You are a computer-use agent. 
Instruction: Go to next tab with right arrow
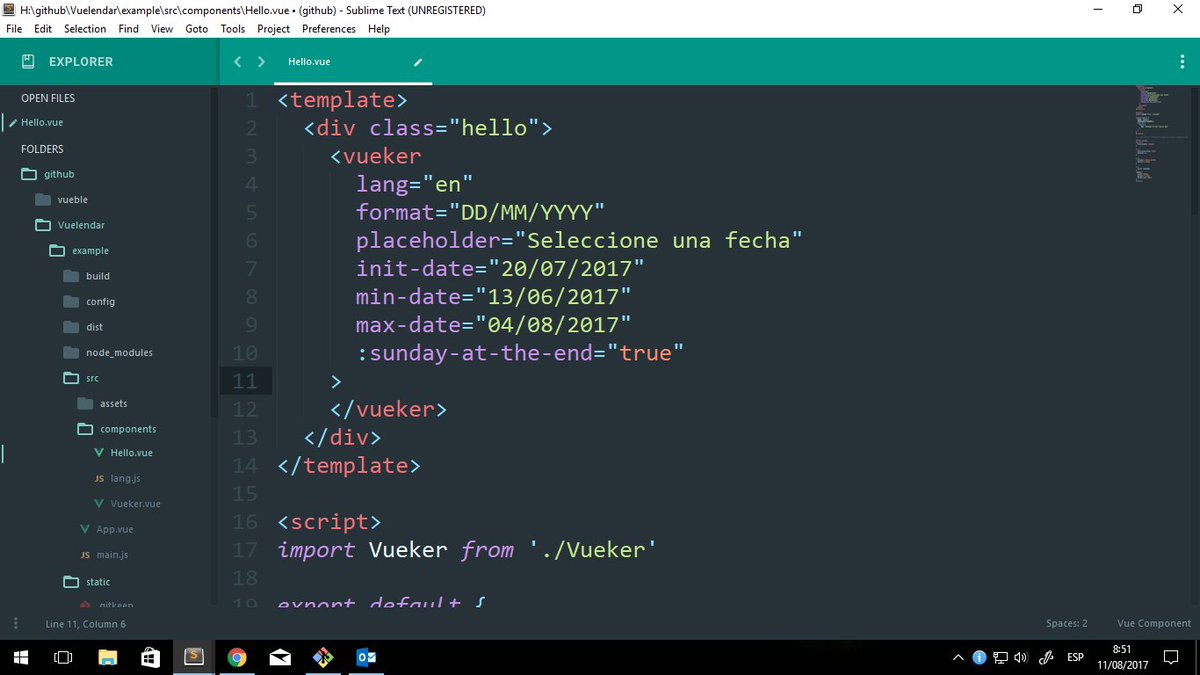click(x=262, y=62)
